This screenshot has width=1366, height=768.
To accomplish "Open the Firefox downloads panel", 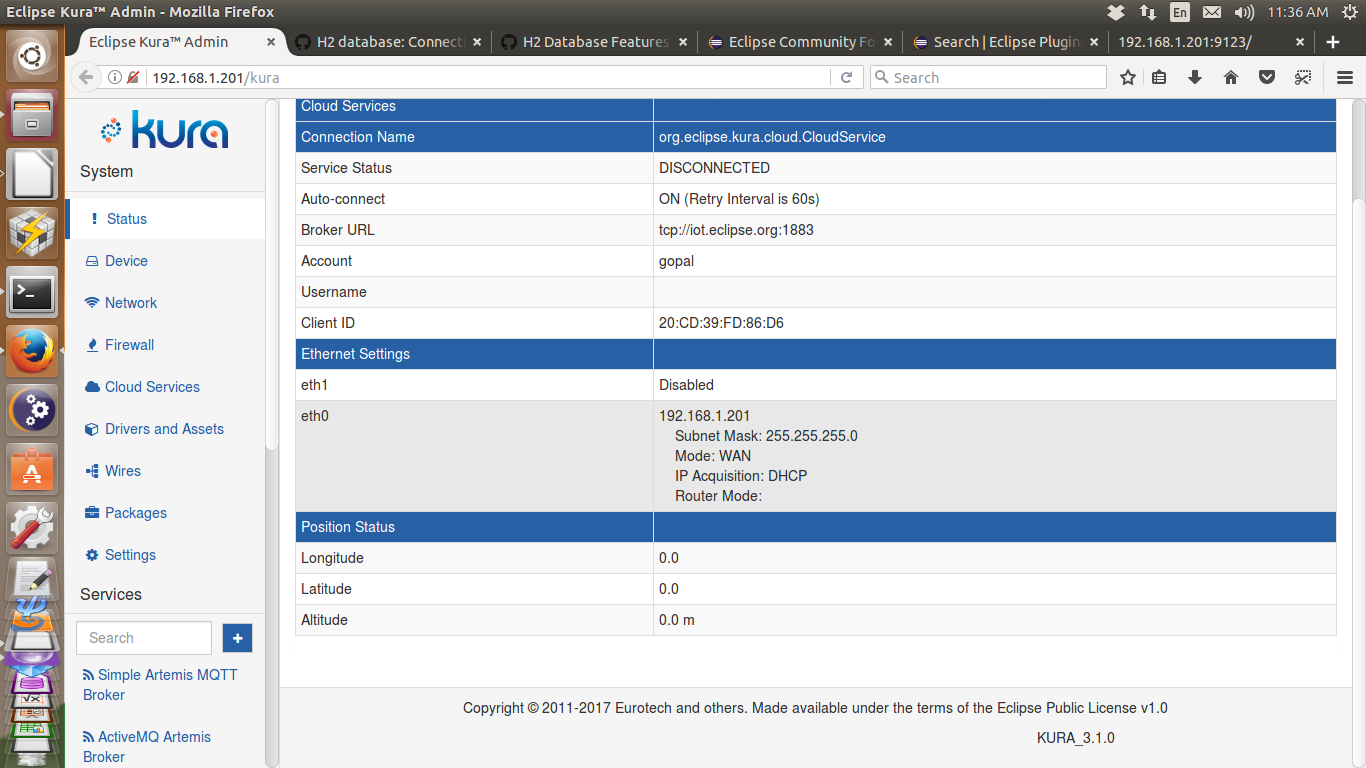I will click(1195, 78).
